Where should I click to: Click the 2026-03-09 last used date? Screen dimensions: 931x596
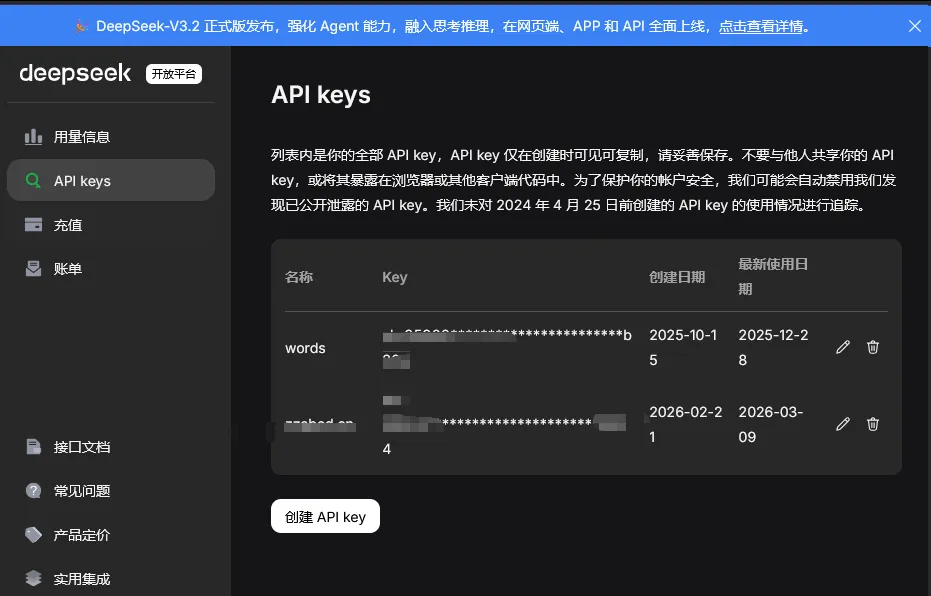[x=771, y=424]
